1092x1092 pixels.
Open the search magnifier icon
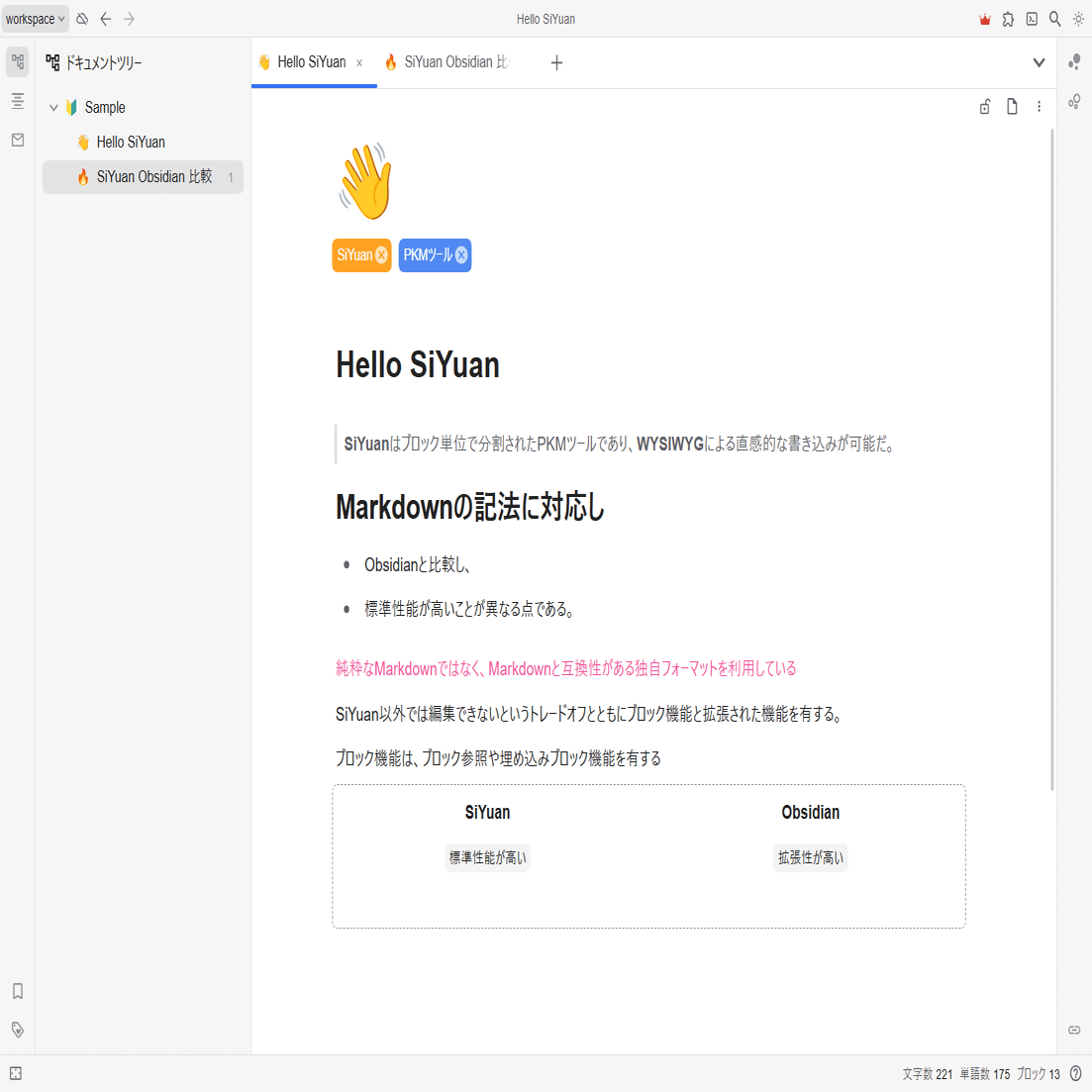(1055, 20)
